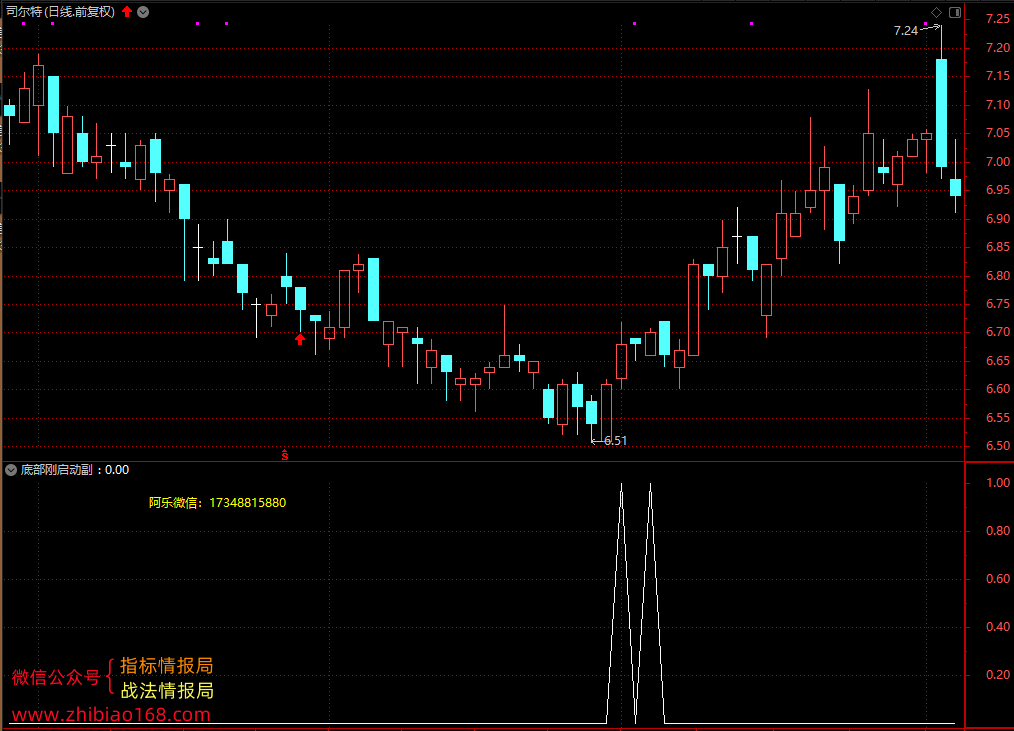Click the 7.15 price axis label
Screen dimensions: 1014x731
pos(998,76)
